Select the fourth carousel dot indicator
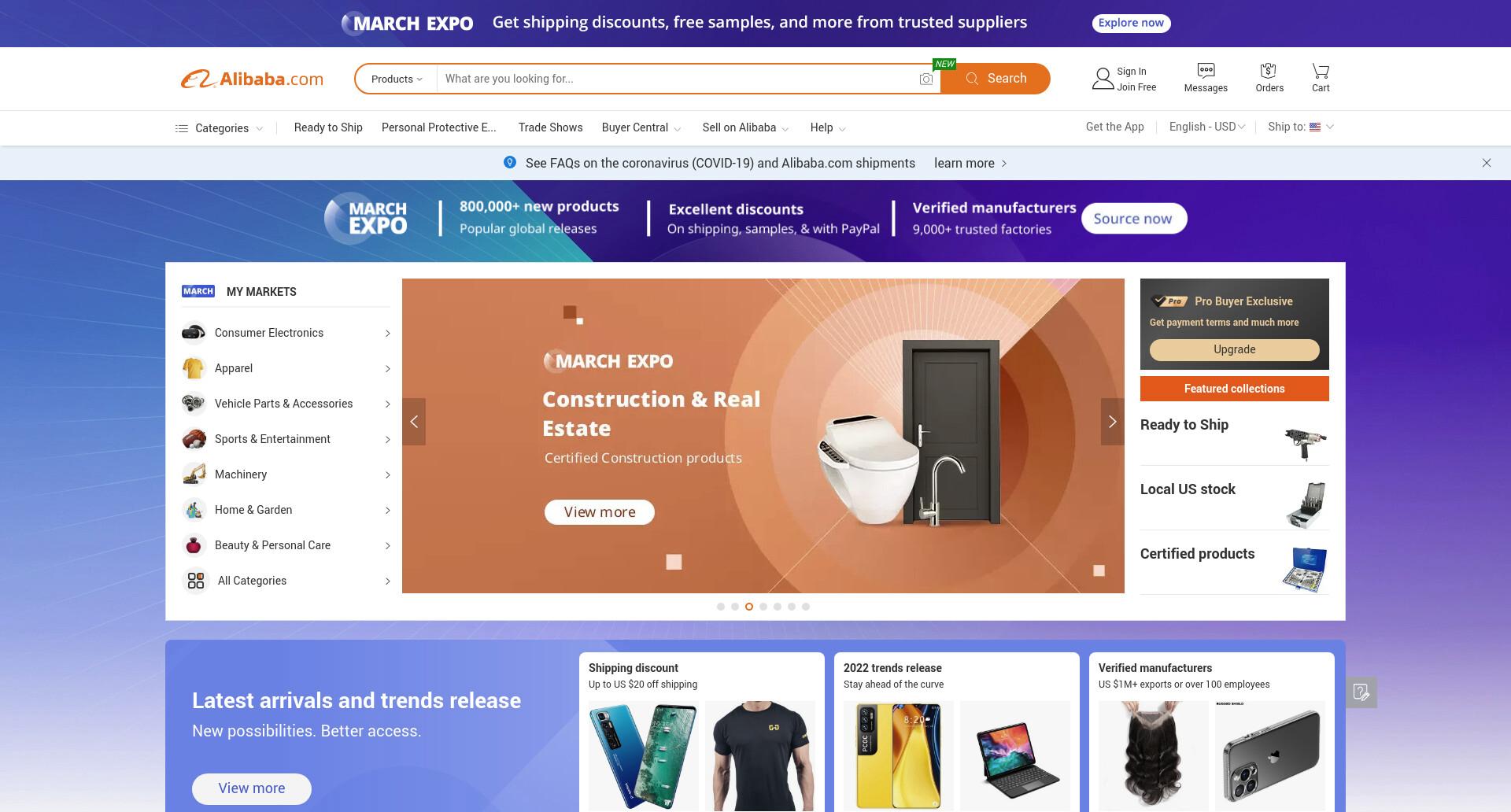This screenshot has width=1511, height=812. click(x=763, y=607)
